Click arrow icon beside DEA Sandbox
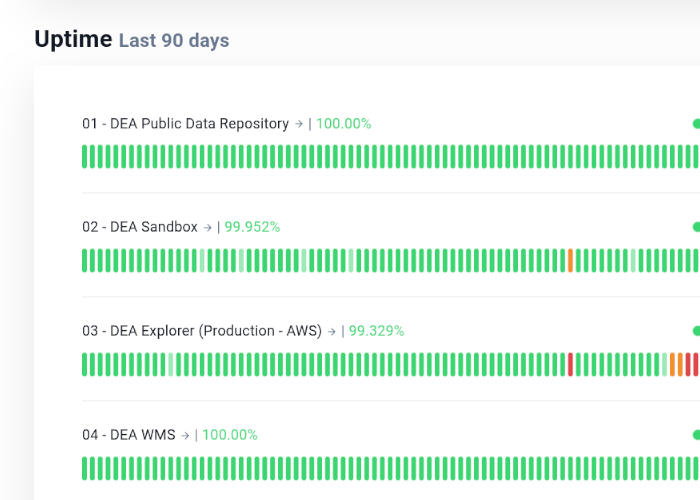 (208, 227)
